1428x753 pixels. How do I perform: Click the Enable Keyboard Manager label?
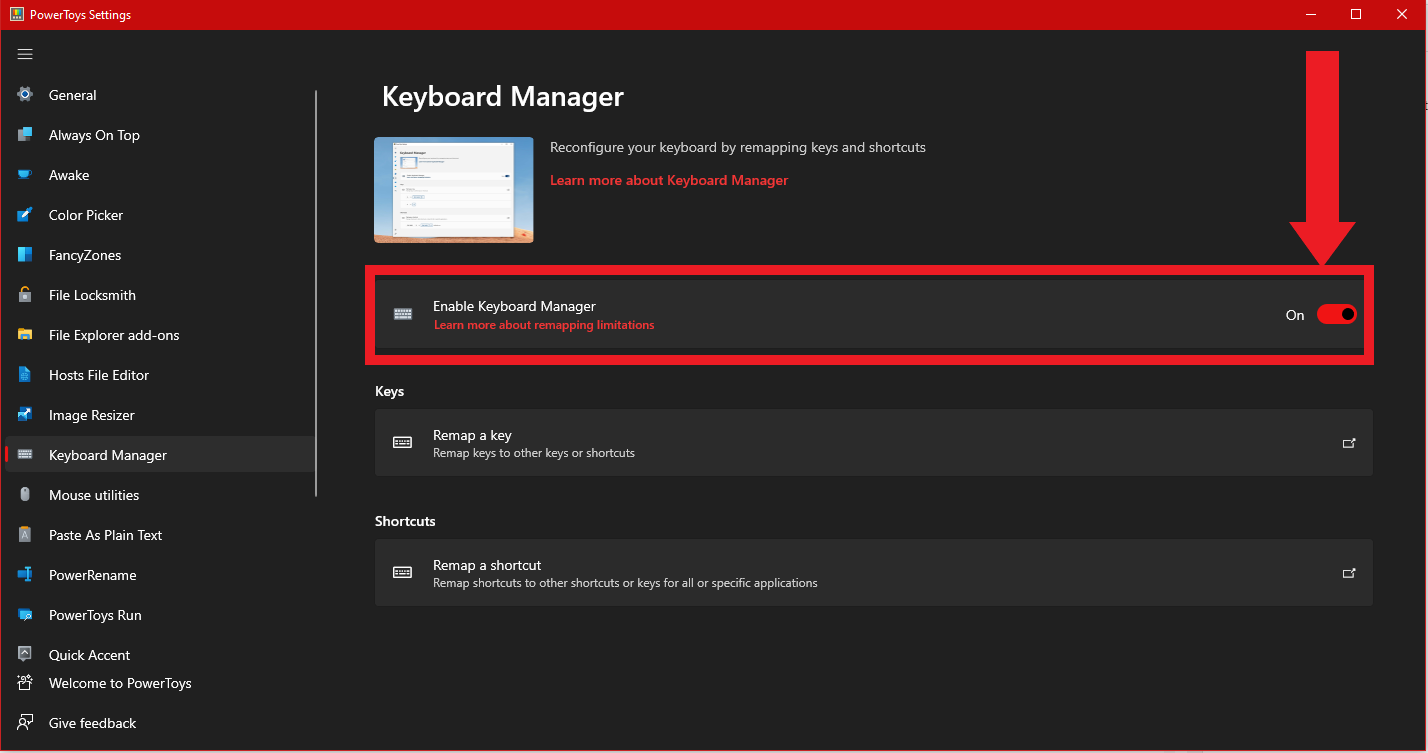click(514, 306)
